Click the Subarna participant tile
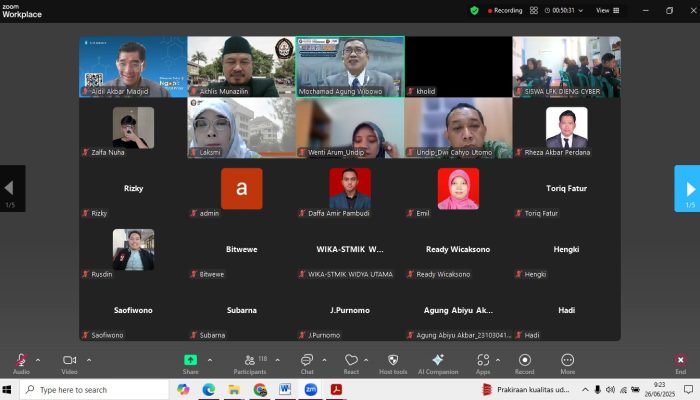This screenshot has width=700, height=400. point(242,311)
